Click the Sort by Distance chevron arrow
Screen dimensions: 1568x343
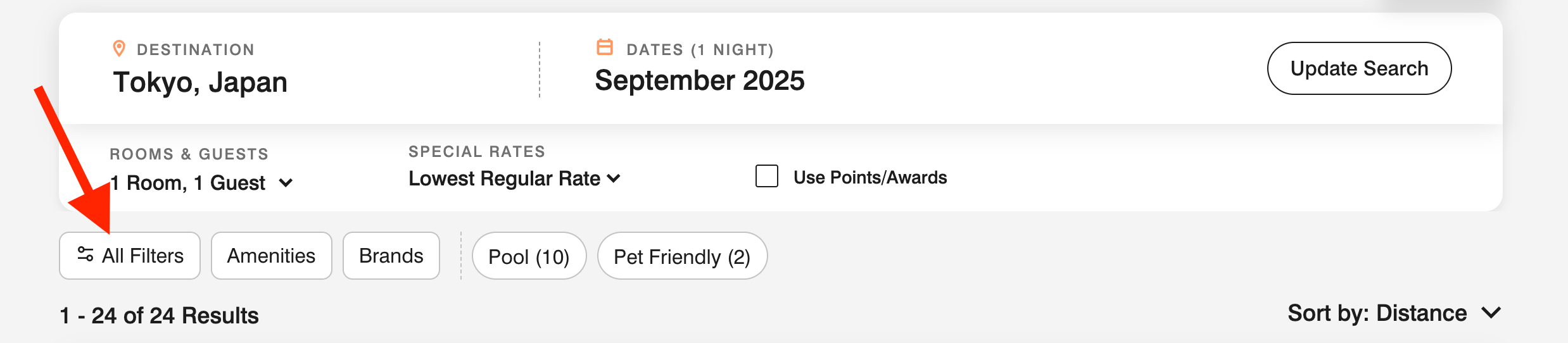(1492, 313)
